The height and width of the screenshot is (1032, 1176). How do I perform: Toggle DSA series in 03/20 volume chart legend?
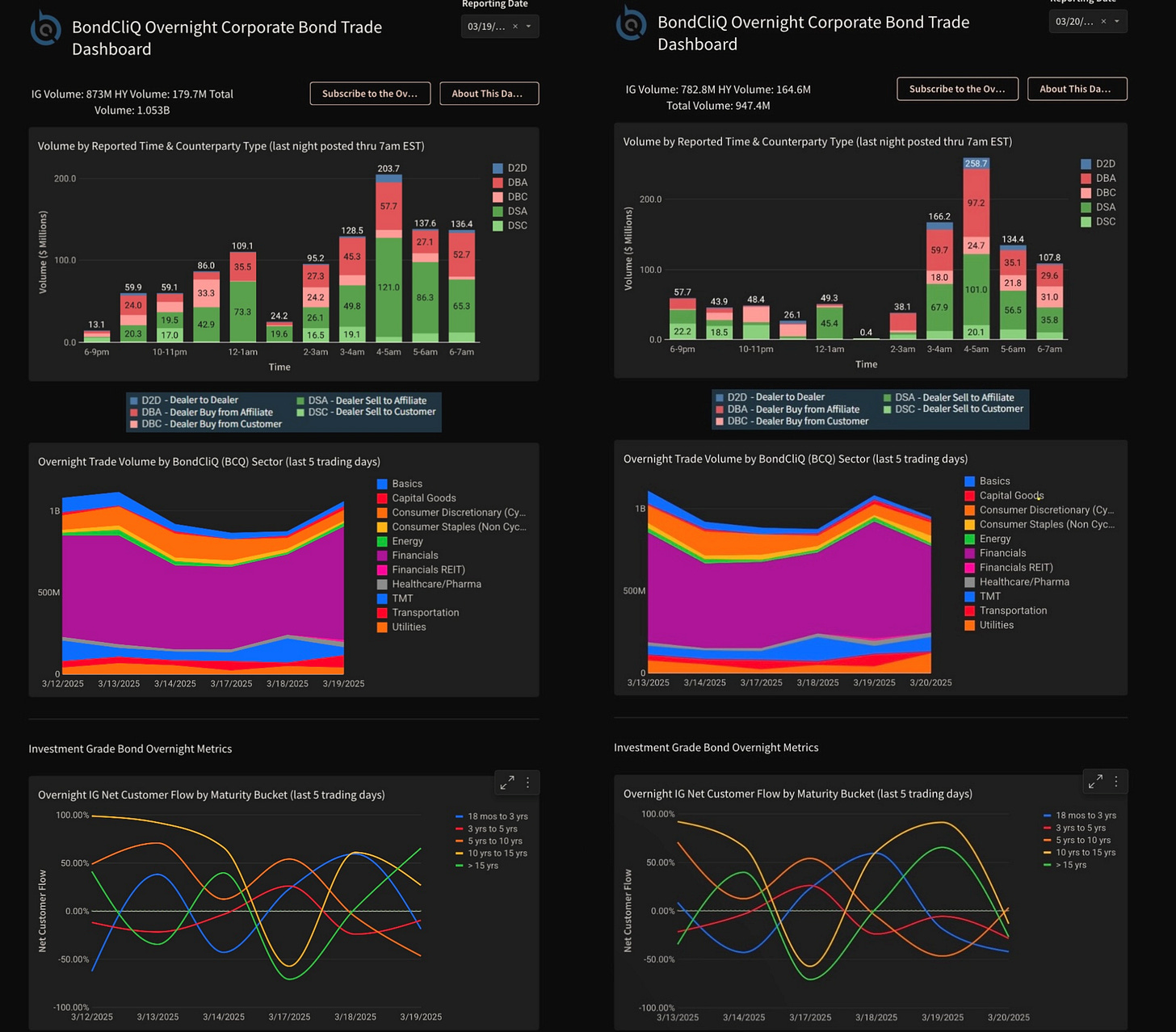coord(1098,208)
